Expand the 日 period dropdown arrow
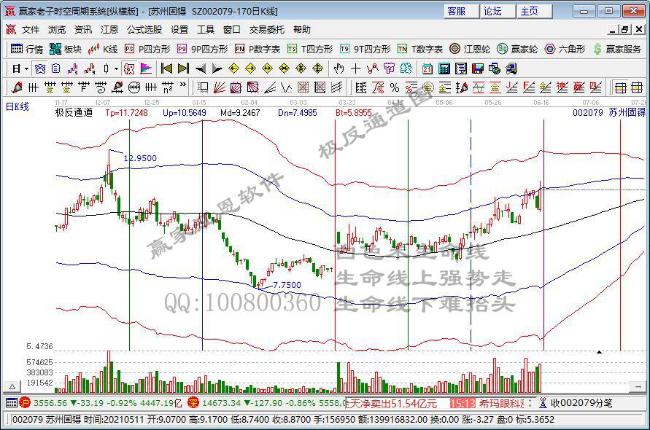 pyautogui.click(x=27, y=69)
